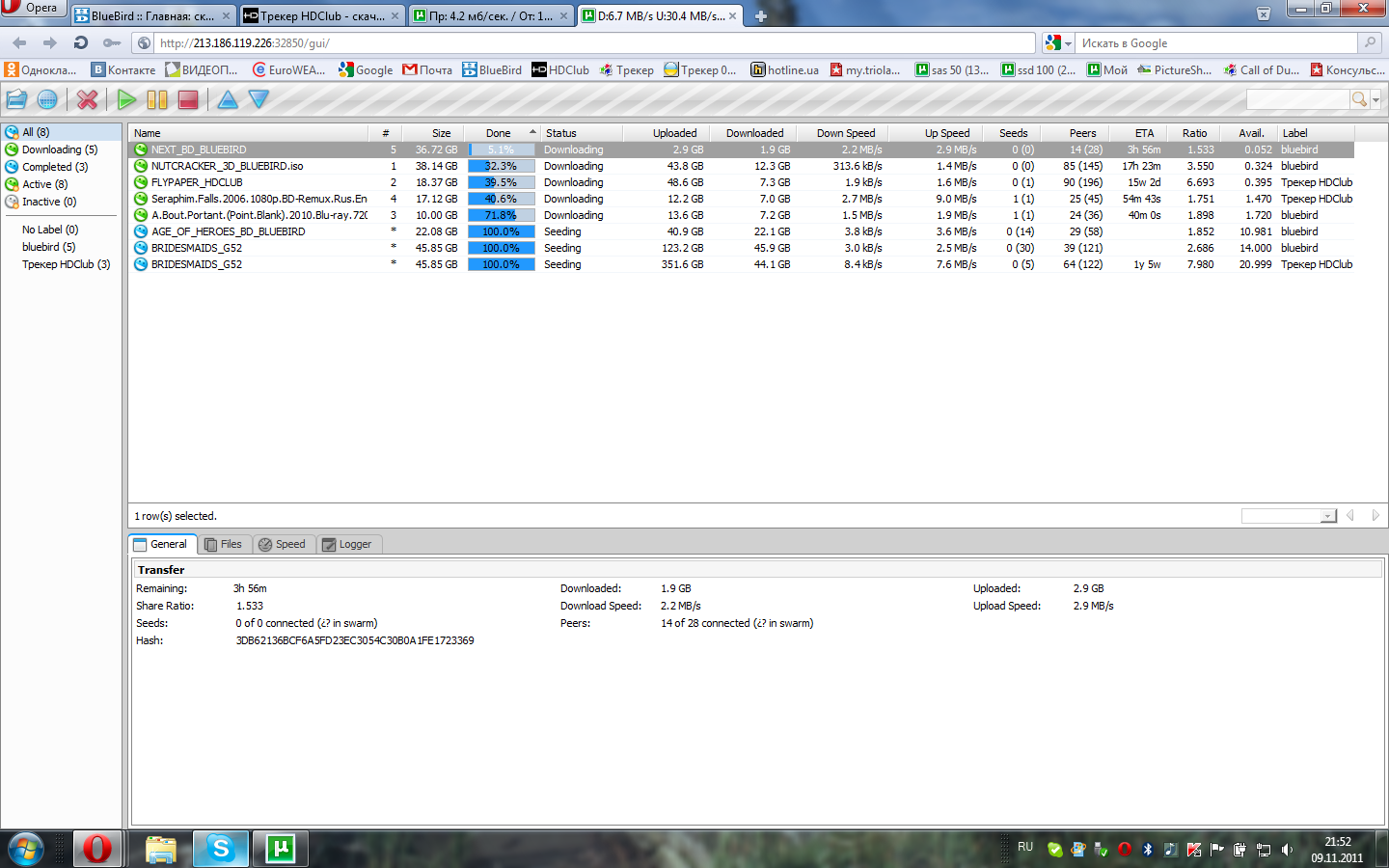Sort by the Name column header
This screenshot has width=1389, height=868.
(x=249, y=133)
